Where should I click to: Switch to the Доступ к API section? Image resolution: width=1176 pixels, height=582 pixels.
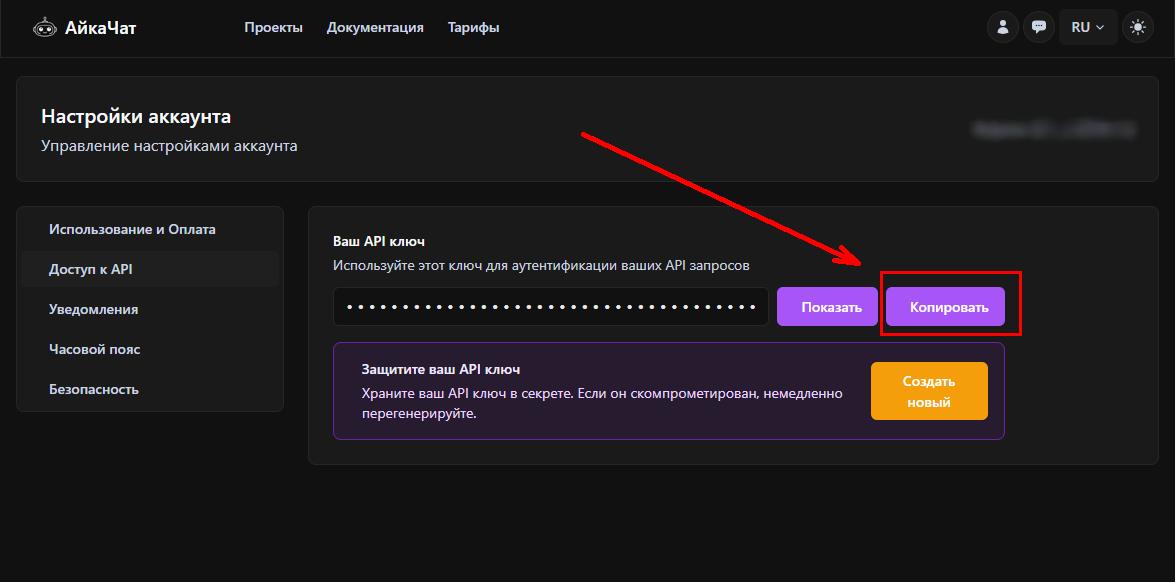tap(91, 269)
